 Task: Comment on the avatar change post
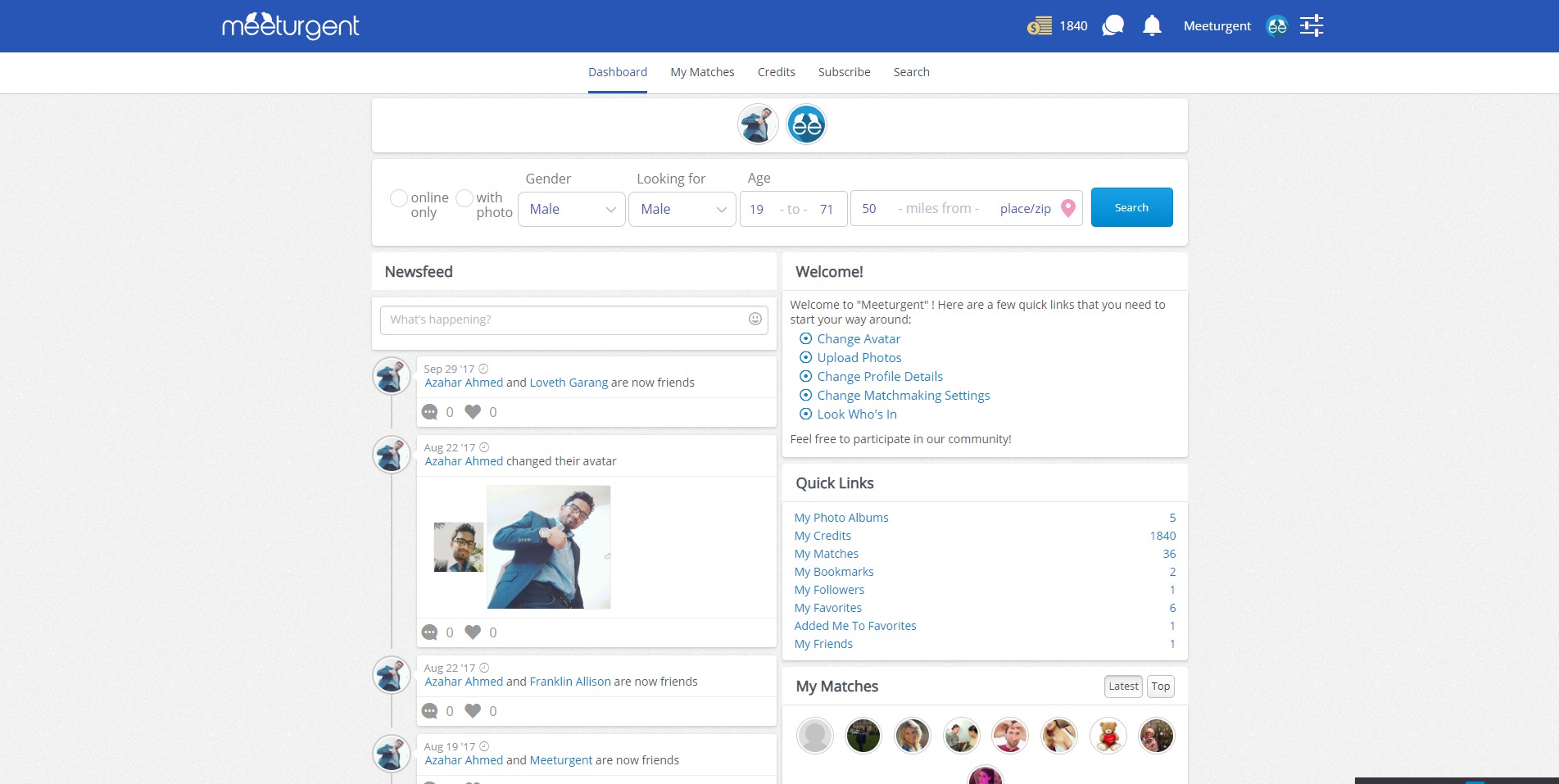[x=430, y=632]
